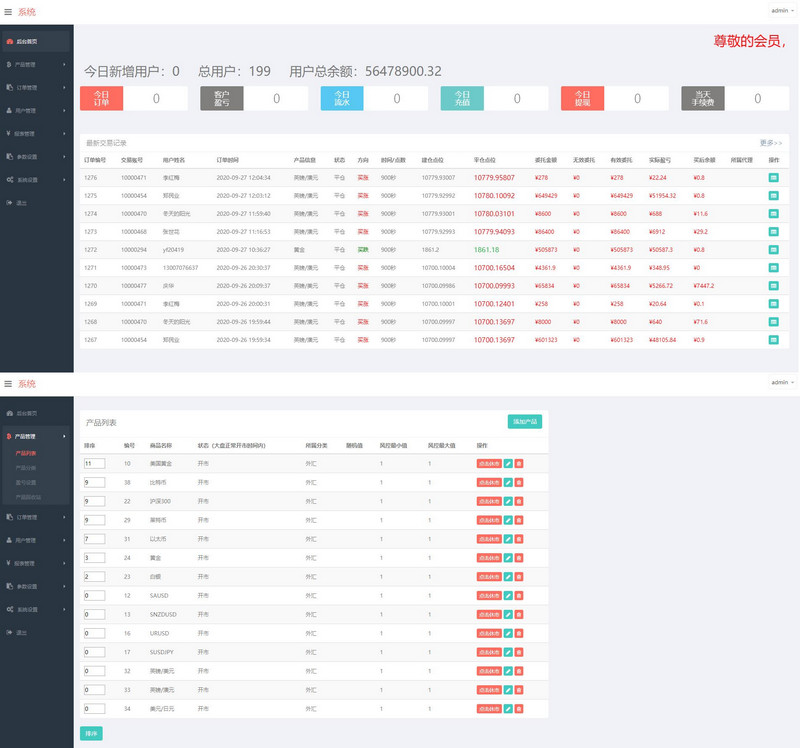The height and width of the screenshot is (748, 800).
Task: Click the 点击休市 button for 美元/日元
Action: 489,709
